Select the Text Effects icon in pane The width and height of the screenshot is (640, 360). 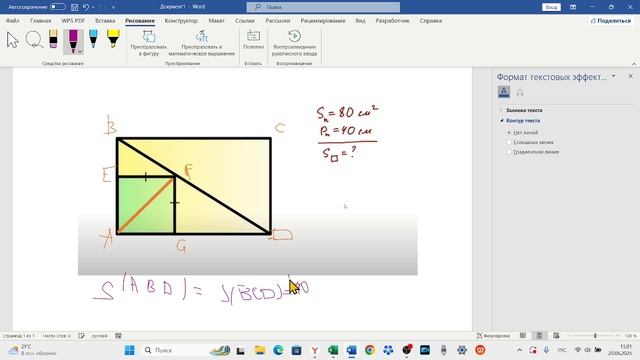520,92
